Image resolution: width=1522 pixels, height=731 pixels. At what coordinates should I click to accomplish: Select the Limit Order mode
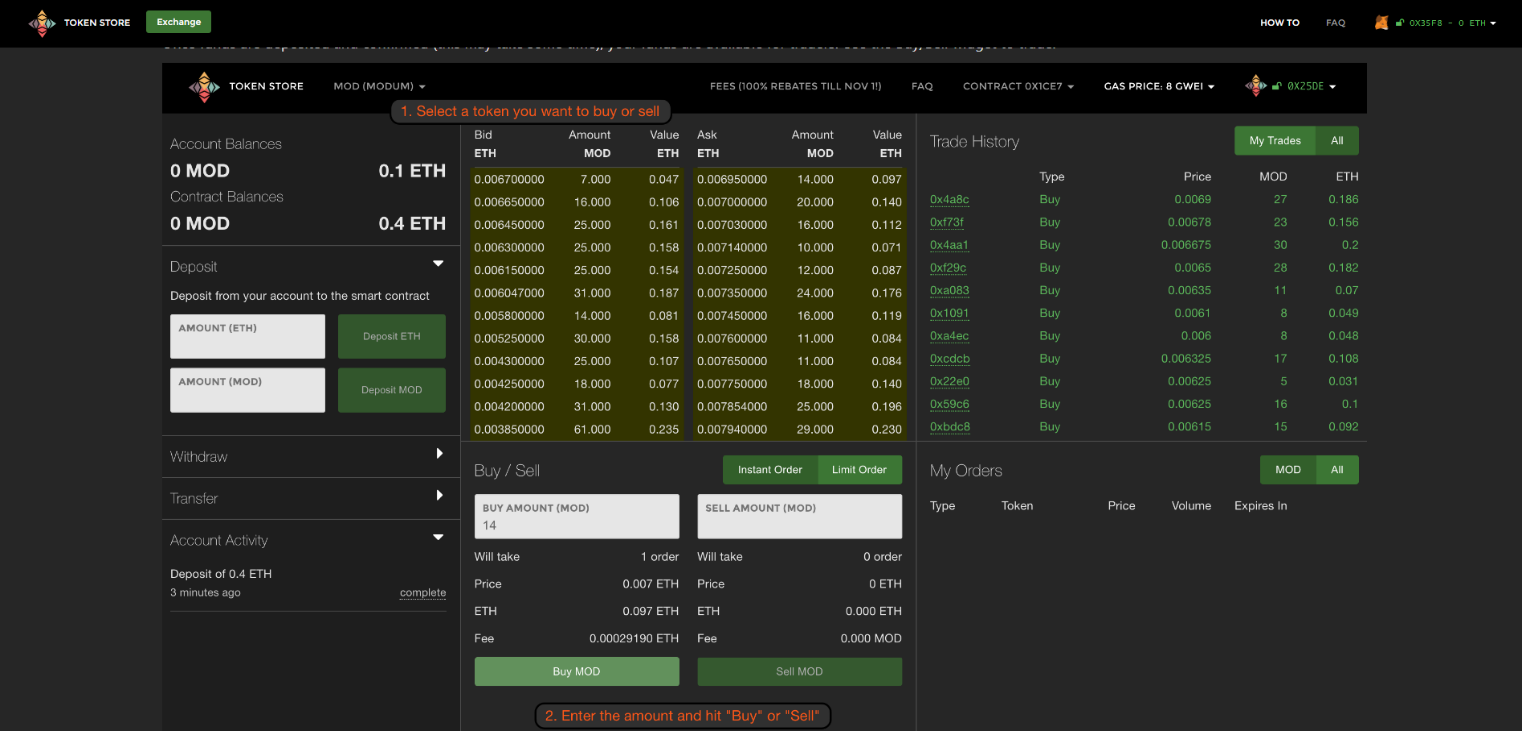click(x=860, y=470)
